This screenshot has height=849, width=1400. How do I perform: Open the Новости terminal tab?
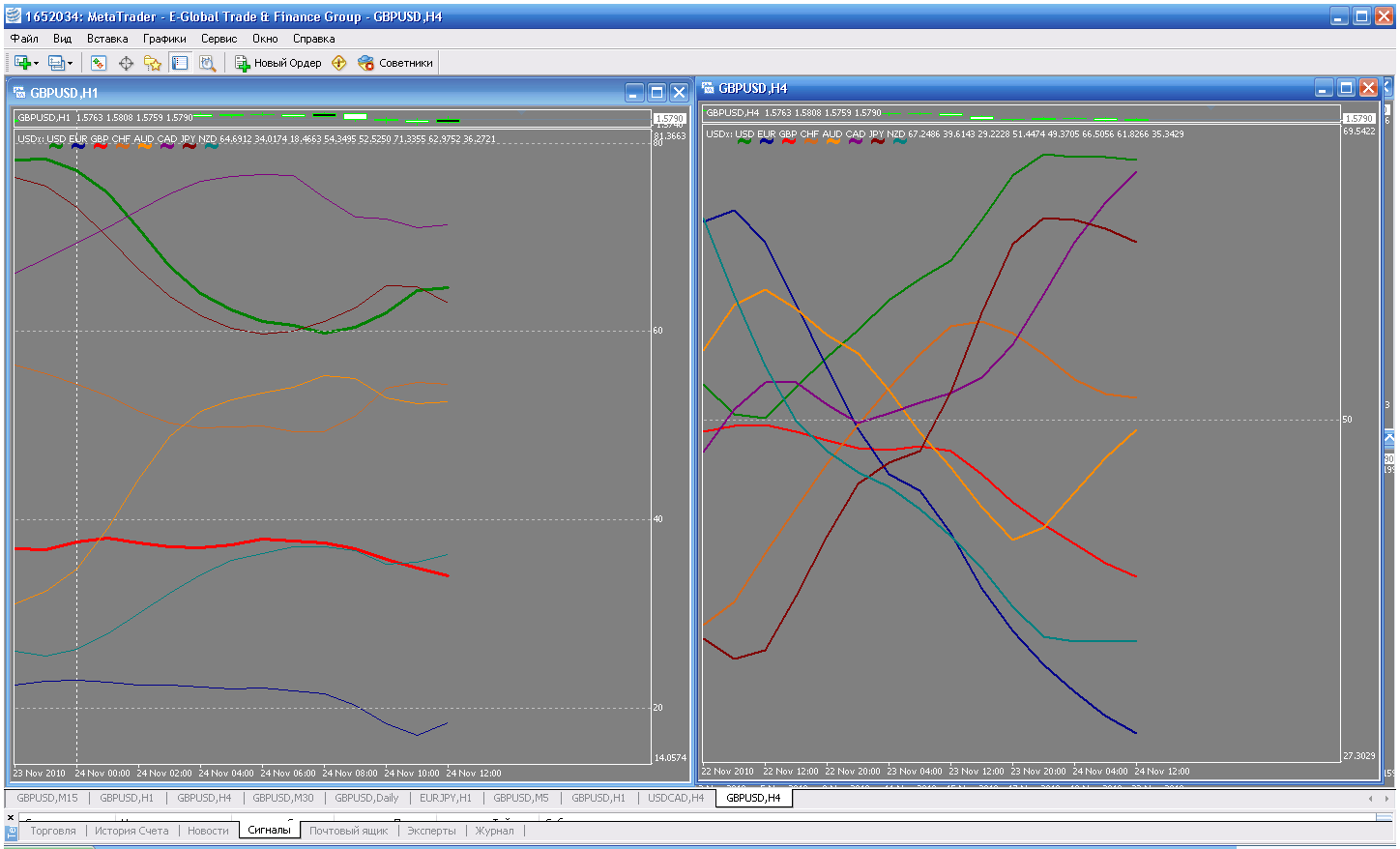pyautogui.click(x=208, y=831)
